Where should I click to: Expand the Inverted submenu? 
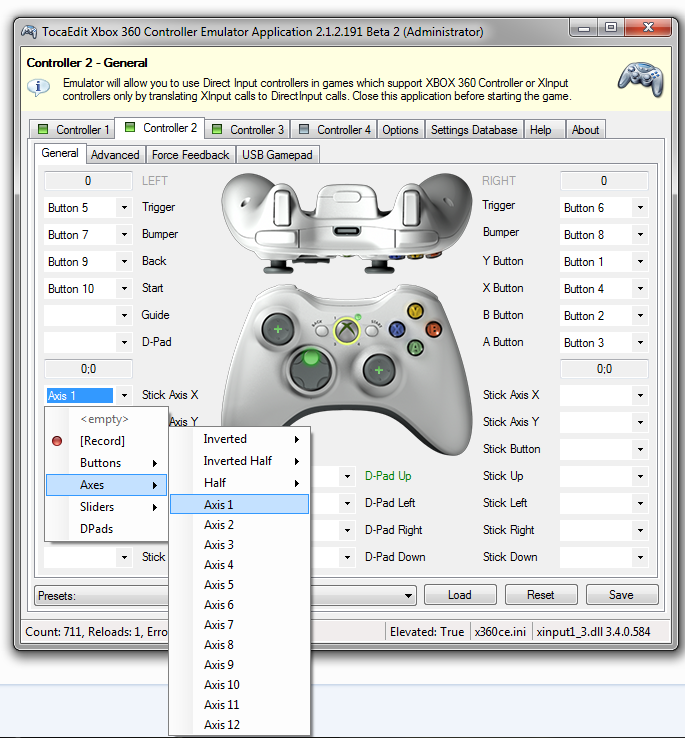[x=239, y=439]
